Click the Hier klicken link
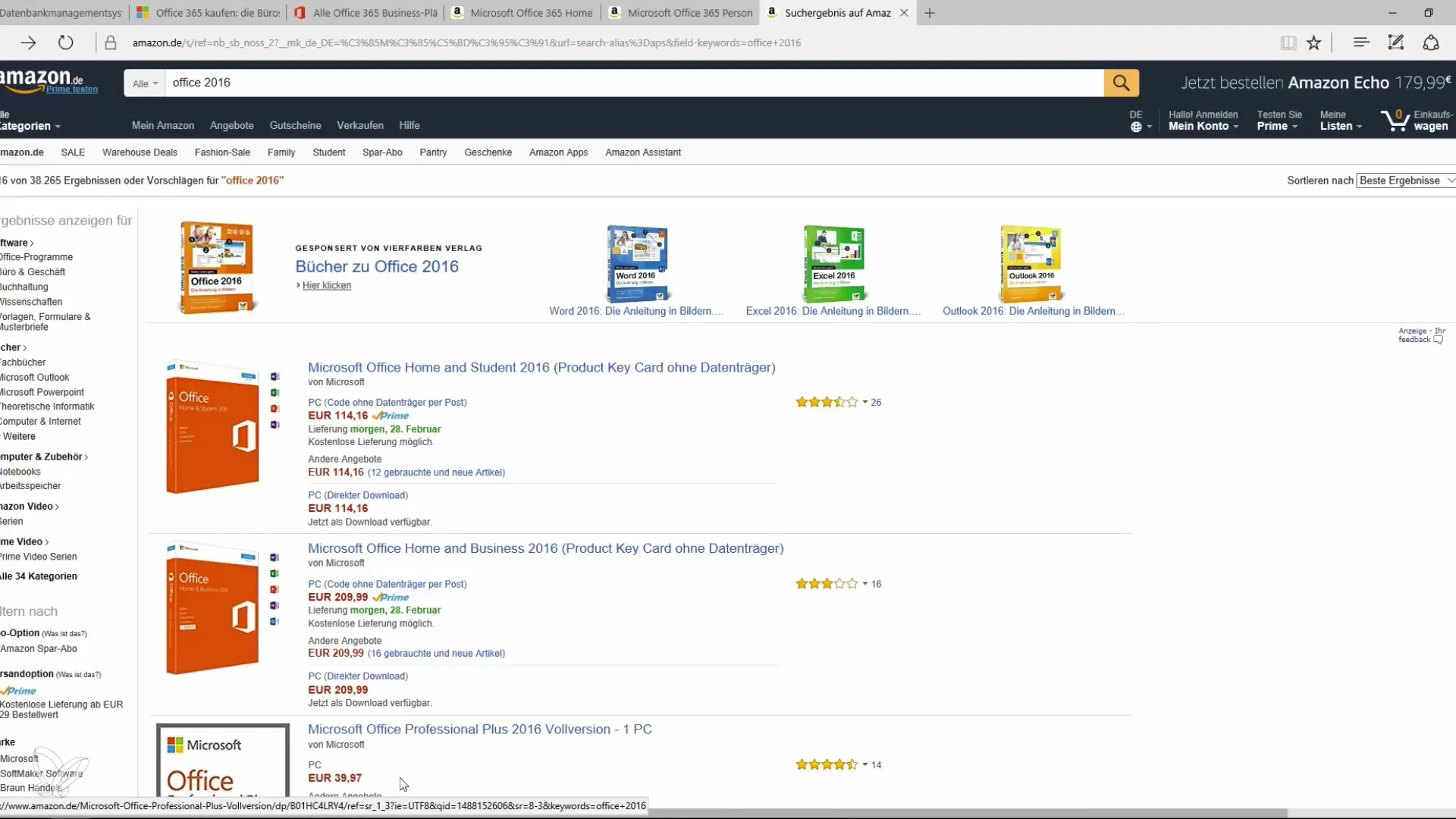The image size is (1456, 819). click(x=327, y=286)
